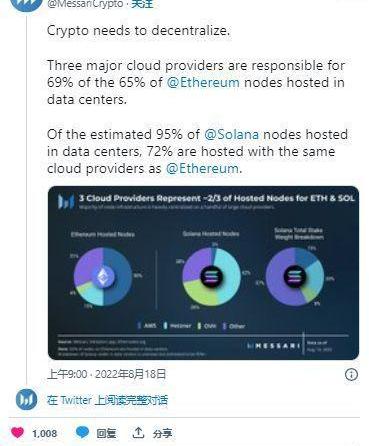The image size is (369, 446).
Task: Open the tweet info circle icon
Action: point(351,374)
